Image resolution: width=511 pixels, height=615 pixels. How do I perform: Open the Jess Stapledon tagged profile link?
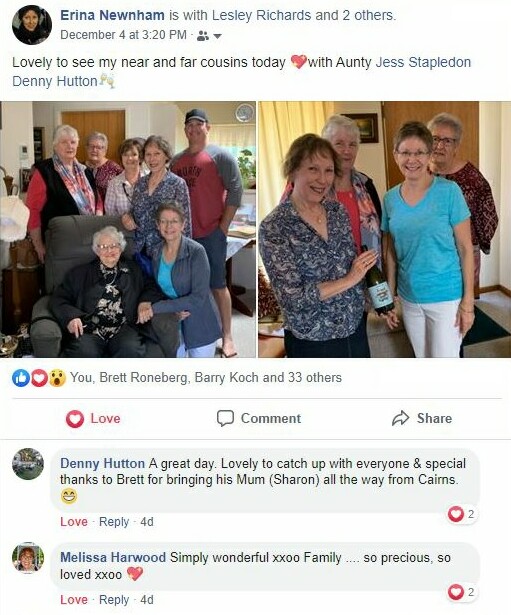tap(423, 62)
